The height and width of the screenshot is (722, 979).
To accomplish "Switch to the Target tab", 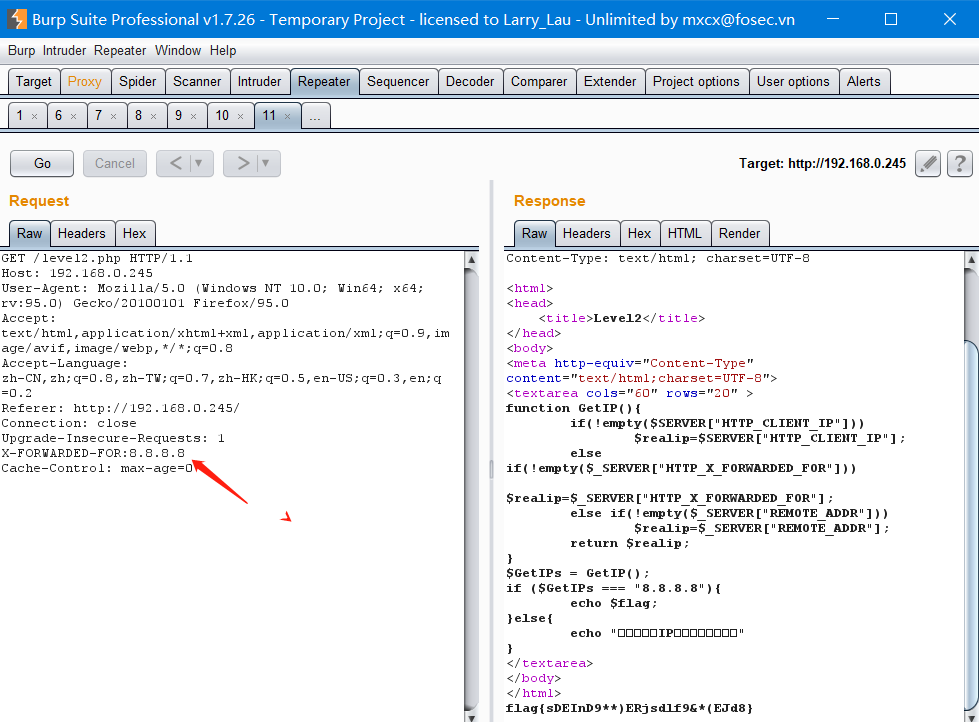I will 34,82.
